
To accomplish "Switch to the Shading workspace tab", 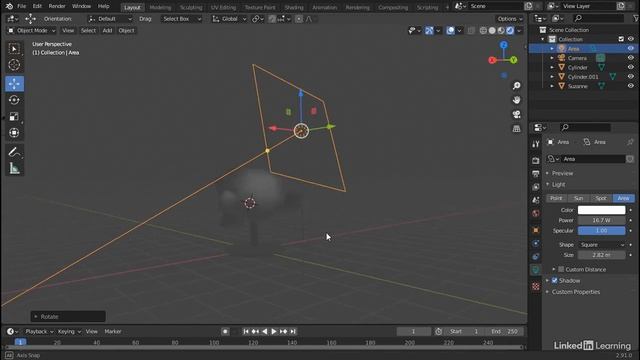I will (x=294, y=7).
